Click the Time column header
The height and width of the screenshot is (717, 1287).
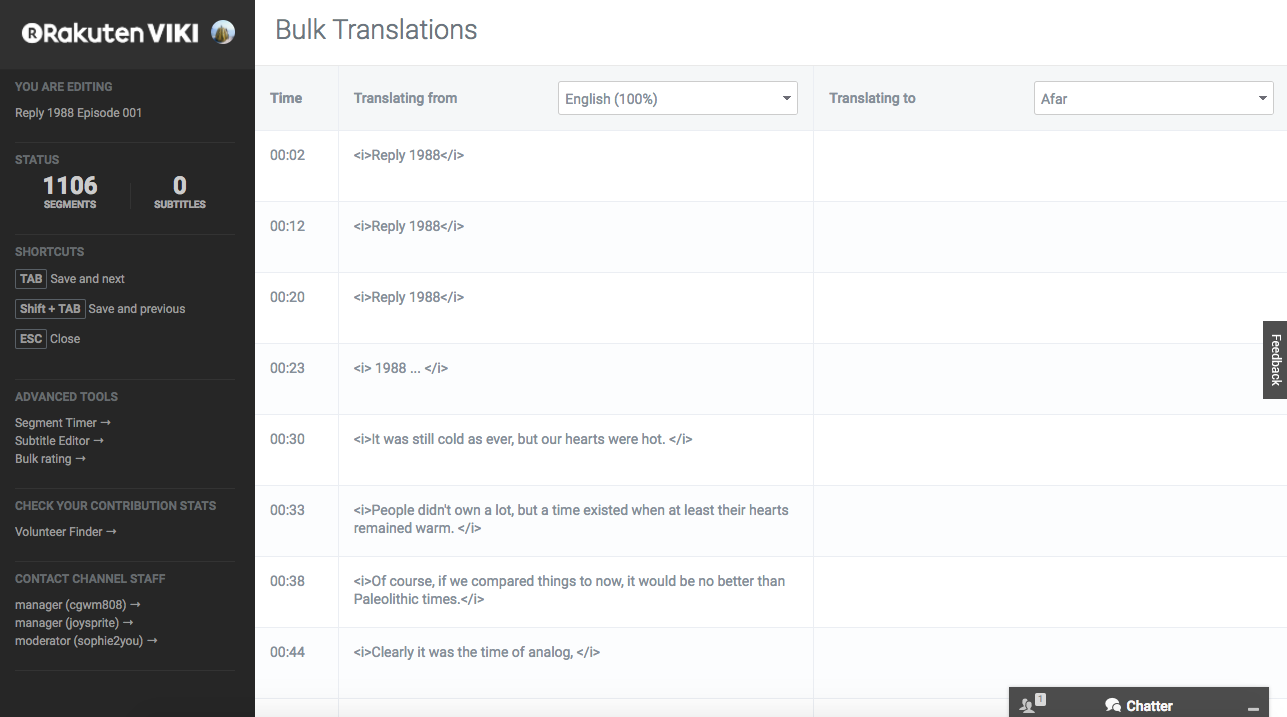coord(286,98)
